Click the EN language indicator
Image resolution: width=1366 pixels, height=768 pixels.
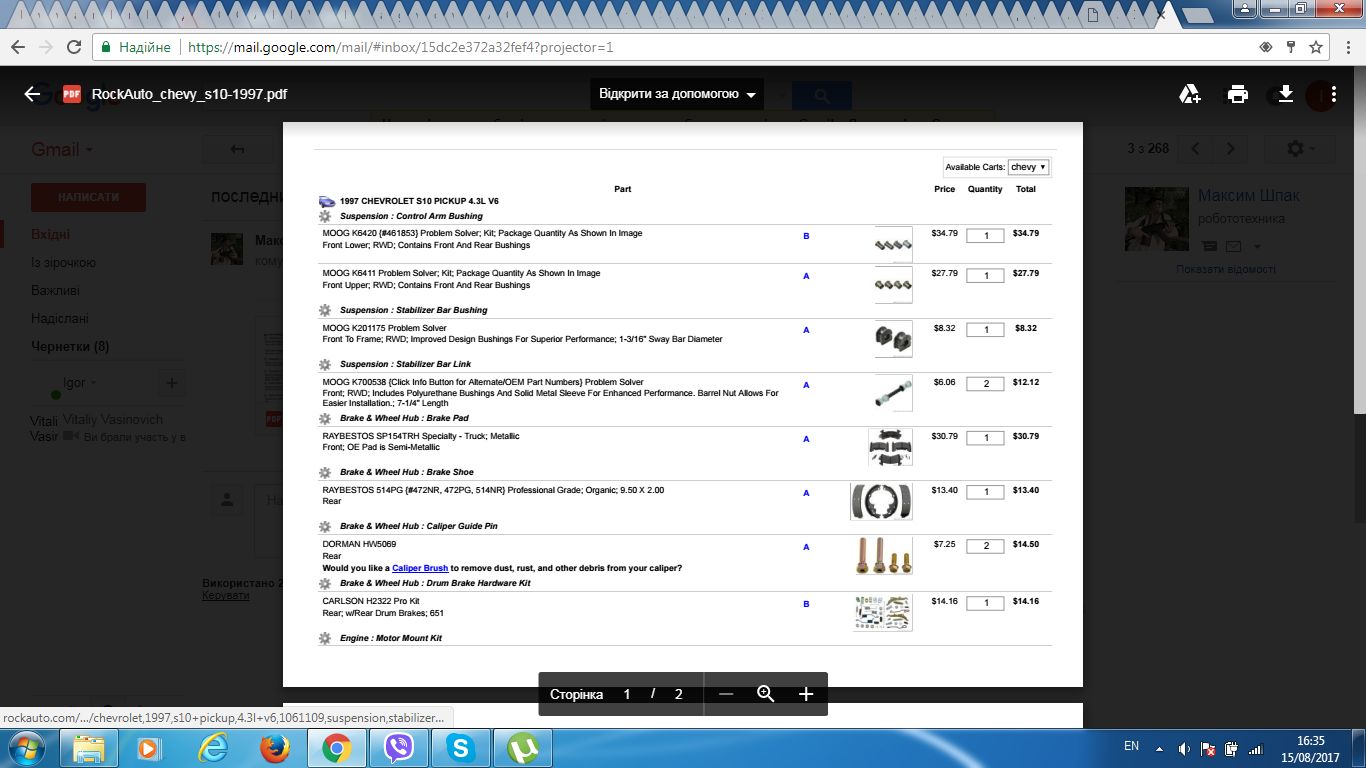(1131, 746)
